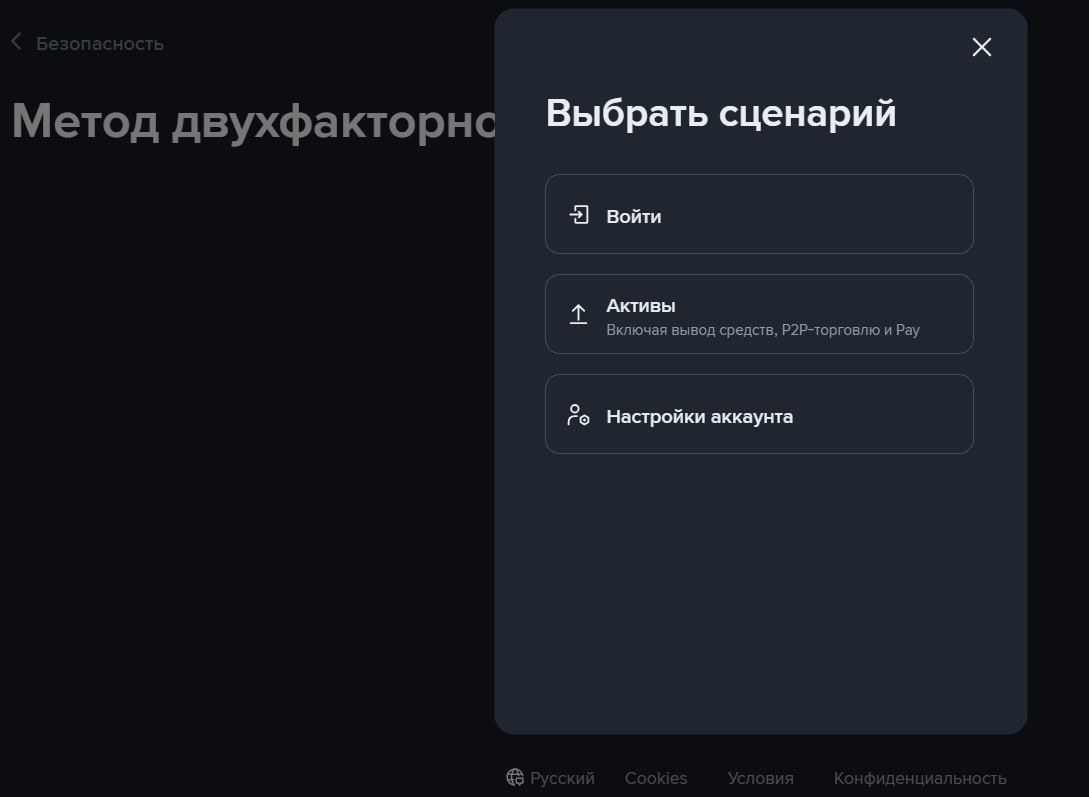1089x797 pixels.
Task: Choose the Активы scenario title
Action: click(x=641, y=306)
